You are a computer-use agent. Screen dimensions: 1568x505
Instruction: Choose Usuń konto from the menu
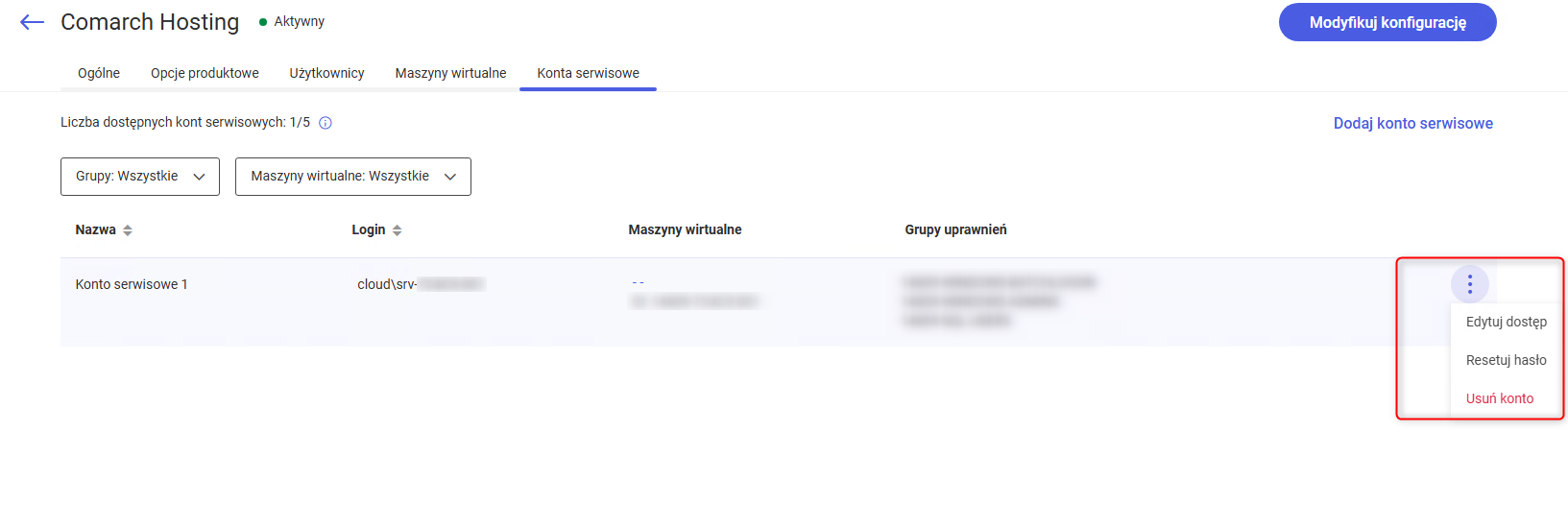1499,398
